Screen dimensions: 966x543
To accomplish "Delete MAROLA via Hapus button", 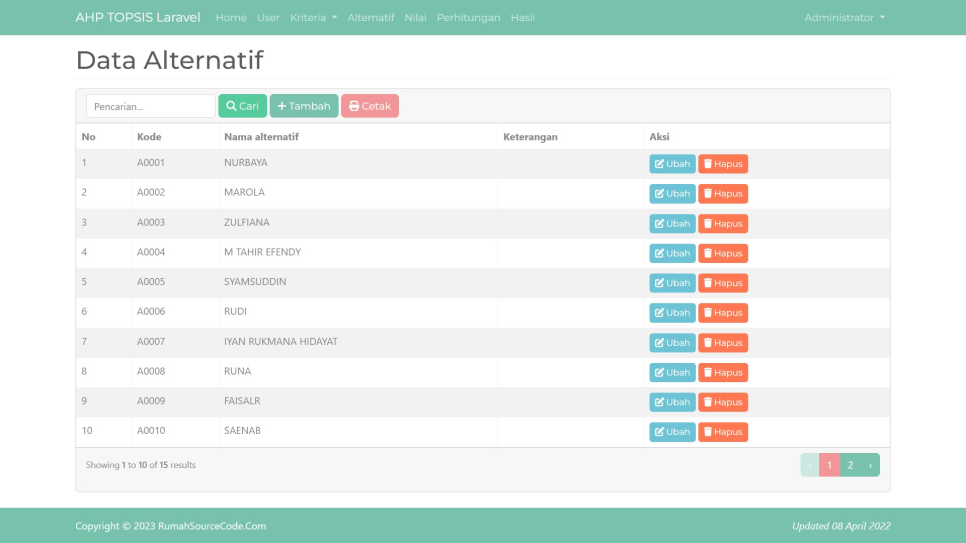I will [723, 194].
